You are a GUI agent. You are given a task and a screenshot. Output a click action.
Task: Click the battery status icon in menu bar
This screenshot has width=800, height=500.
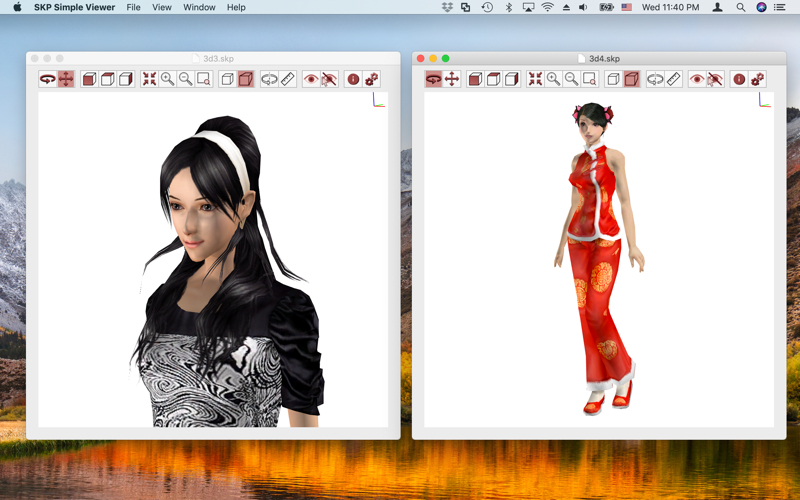click(606, 7)
